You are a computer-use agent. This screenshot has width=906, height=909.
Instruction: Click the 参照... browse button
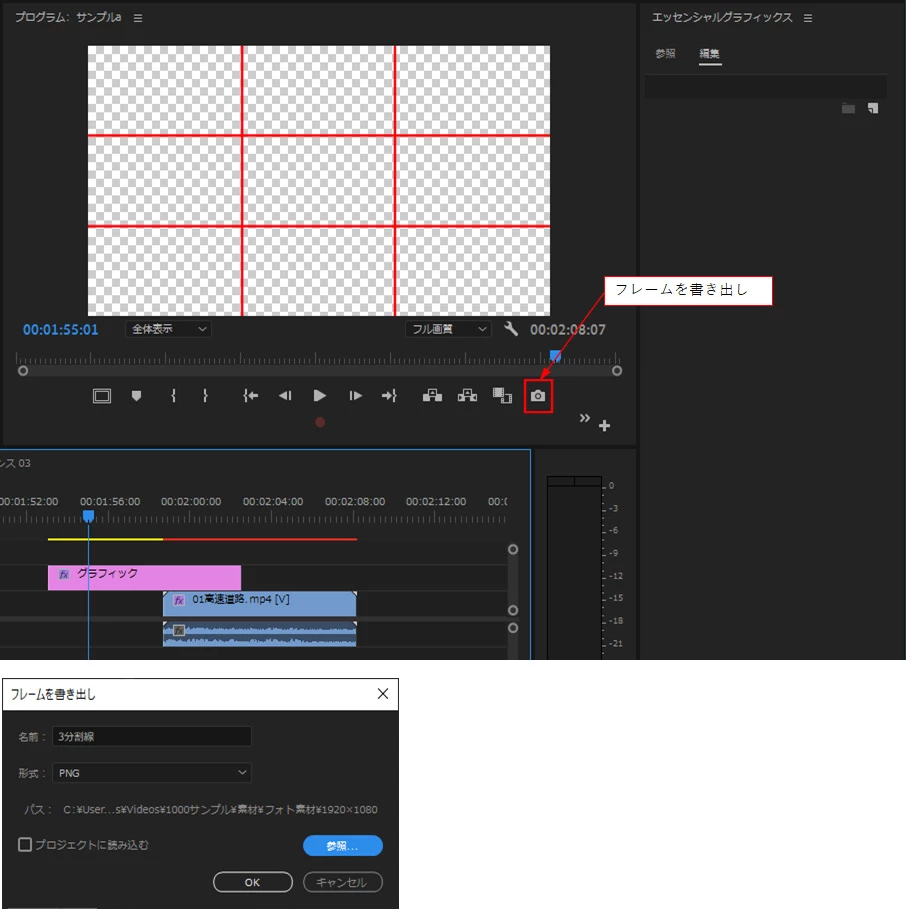pos(343,846)
